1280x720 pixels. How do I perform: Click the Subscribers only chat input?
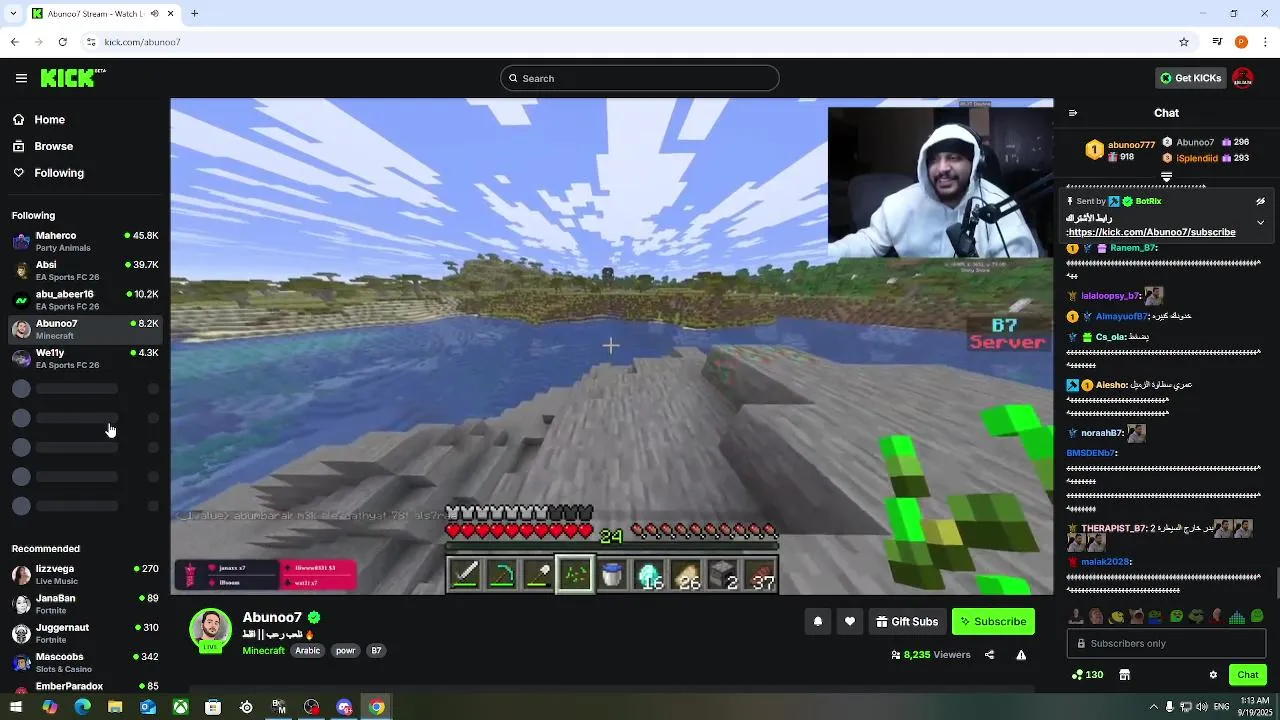pos(1166,643)
